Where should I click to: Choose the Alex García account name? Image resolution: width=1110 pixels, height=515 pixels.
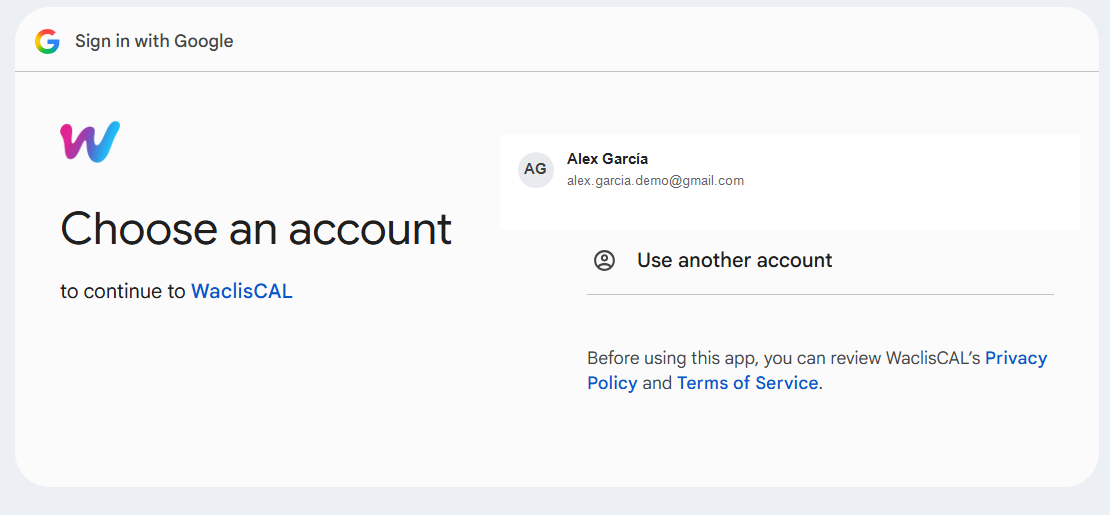607,159
